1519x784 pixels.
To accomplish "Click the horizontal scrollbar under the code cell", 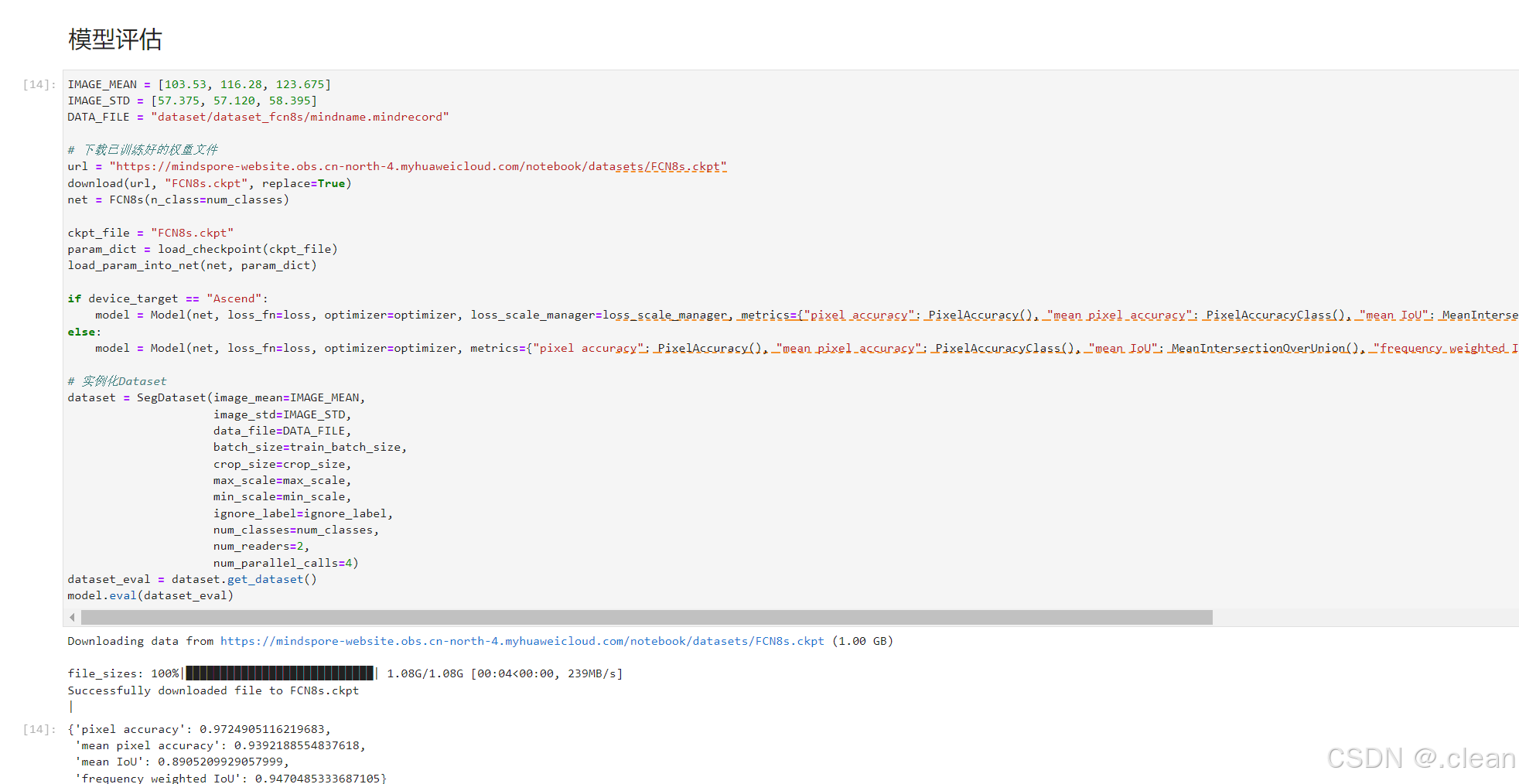I will click(x=647, y=617).
